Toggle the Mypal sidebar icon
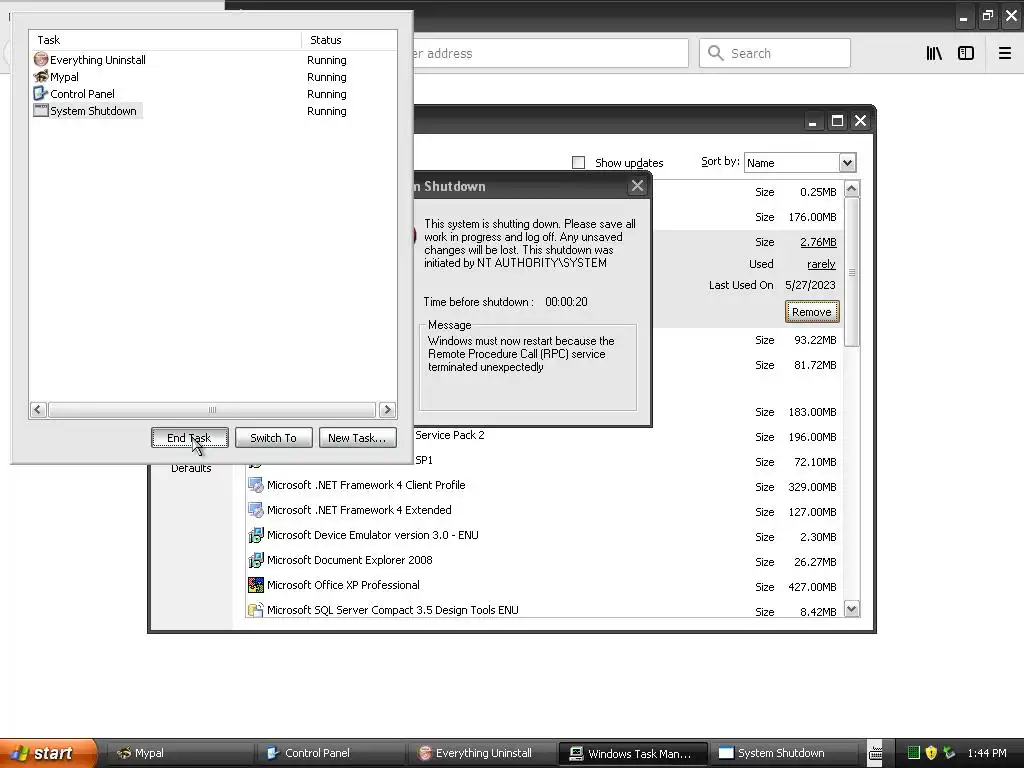This screenshot has height=768, width=1024. (x=966, y=53)
